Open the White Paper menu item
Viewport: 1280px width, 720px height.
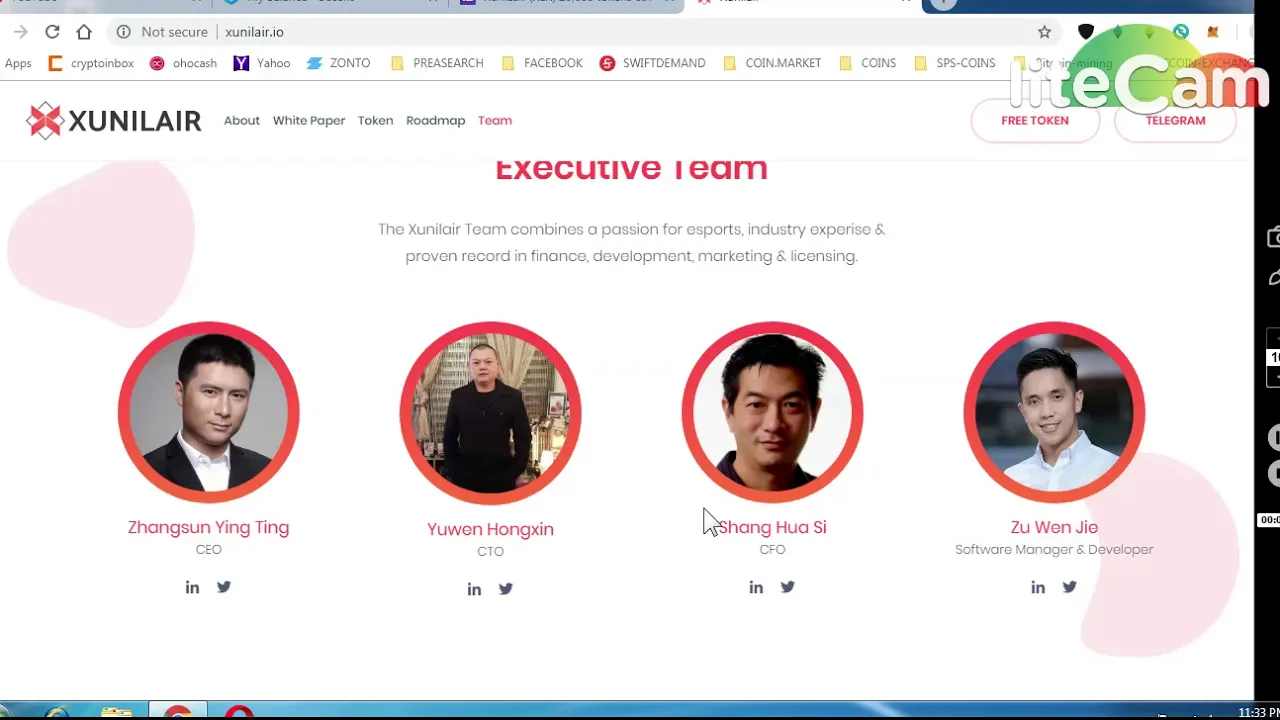pos(309,120)
